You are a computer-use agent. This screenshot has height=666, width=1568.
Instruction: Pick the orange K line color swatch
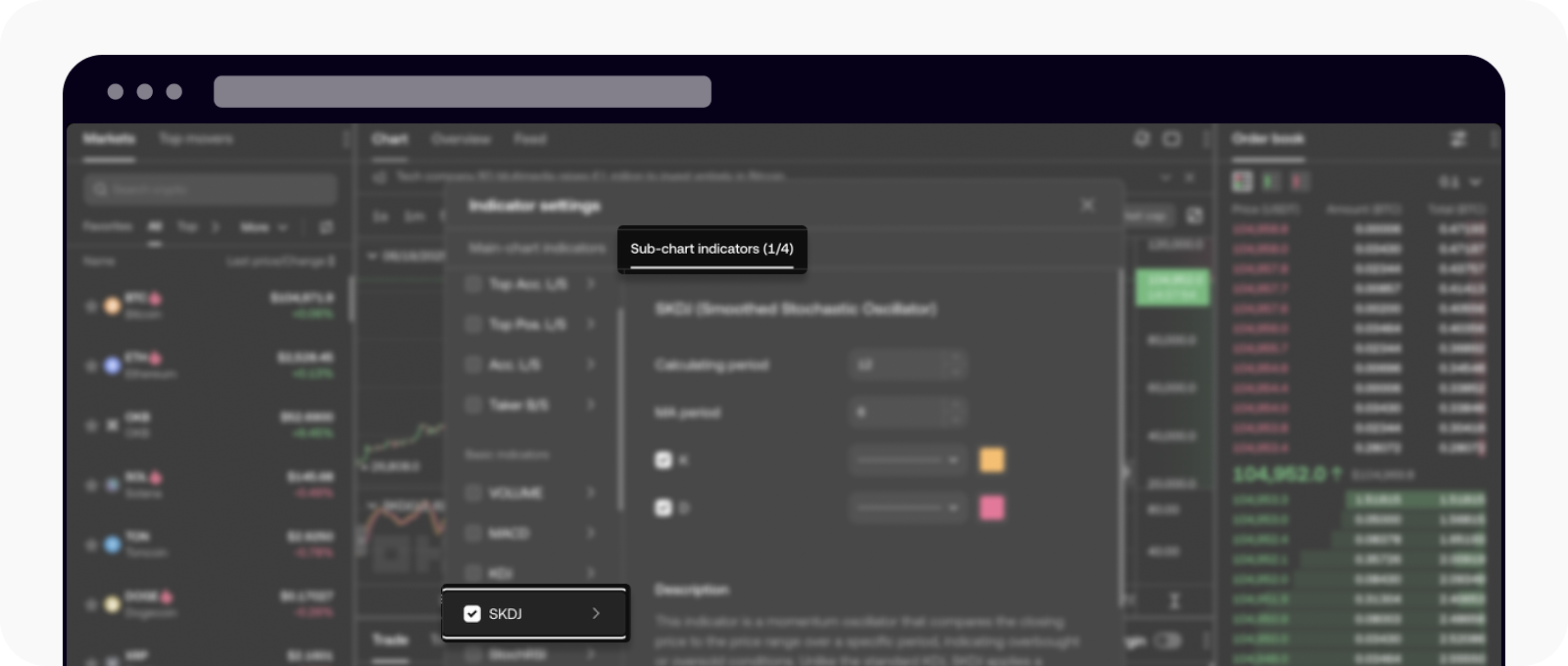pos(992,459)
